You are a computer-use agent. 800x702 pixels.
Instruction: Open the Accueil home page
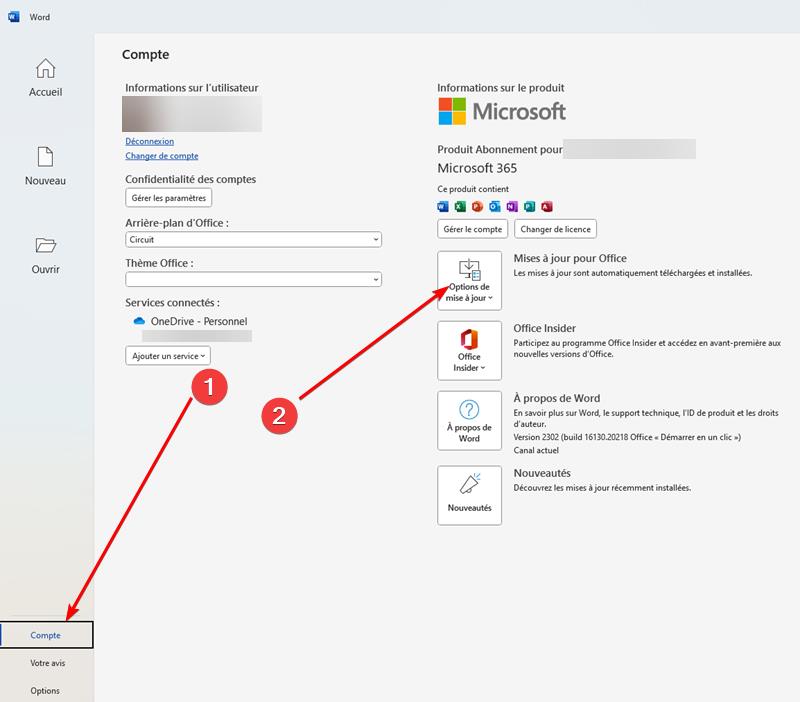click(45, 78)
